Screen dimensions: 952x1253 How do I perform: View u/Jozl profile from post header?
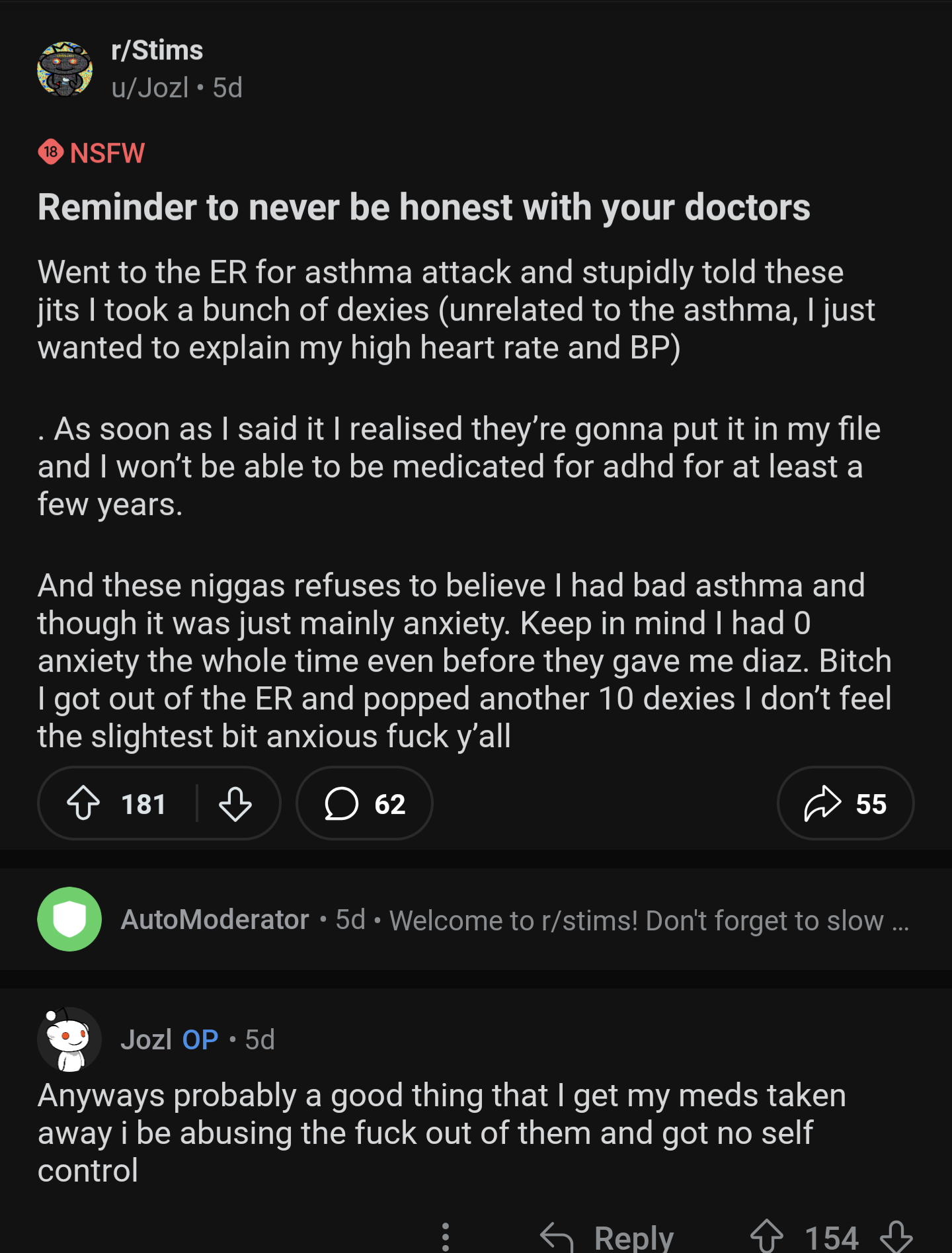[150, 88]
